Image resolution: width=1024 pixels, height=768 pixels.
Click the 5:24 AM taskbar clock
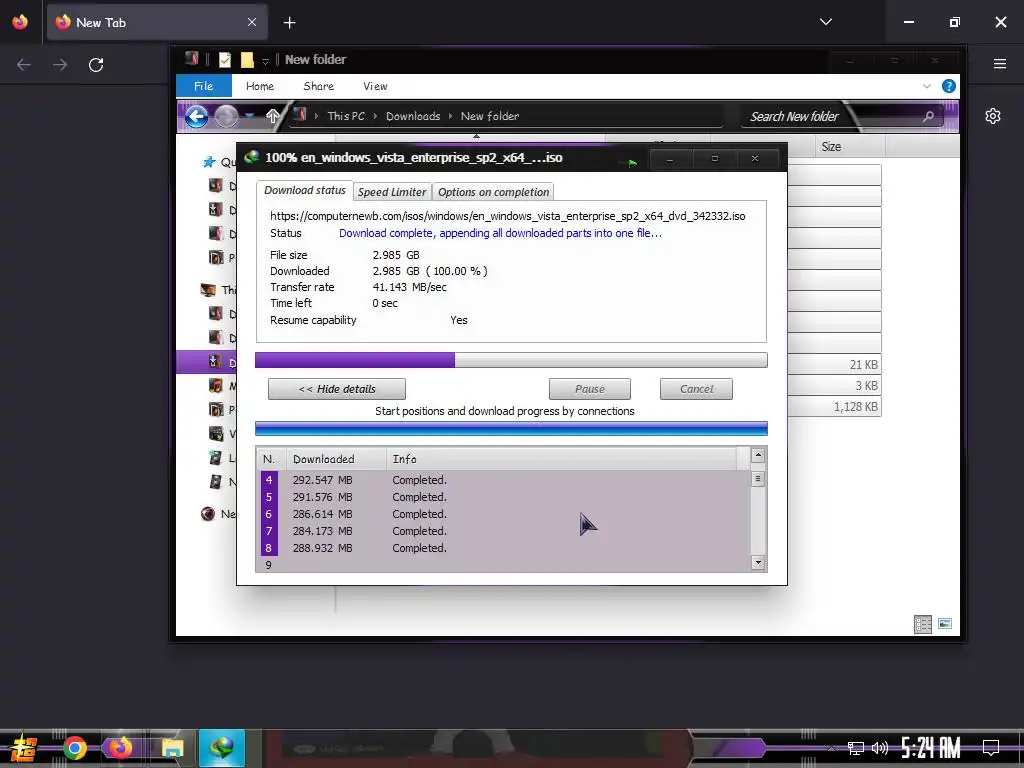click(x=931, y=748)
